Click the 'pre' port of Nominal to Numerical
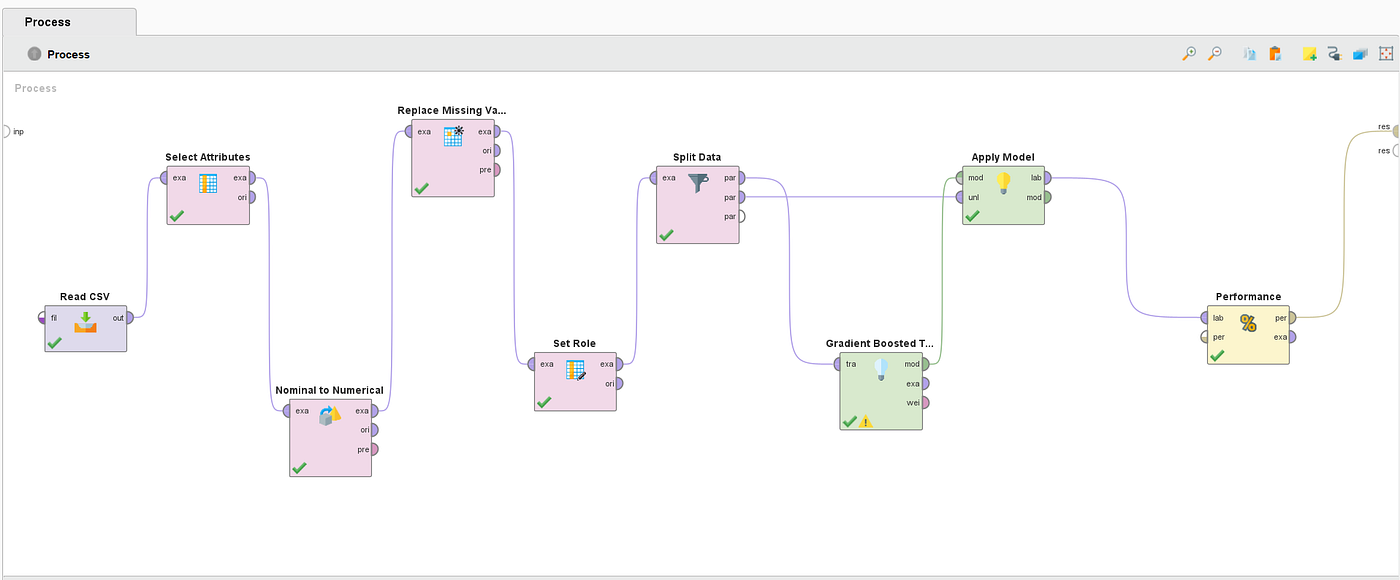1400x580 pixels. pyautogui.click(x=375, y=449)
